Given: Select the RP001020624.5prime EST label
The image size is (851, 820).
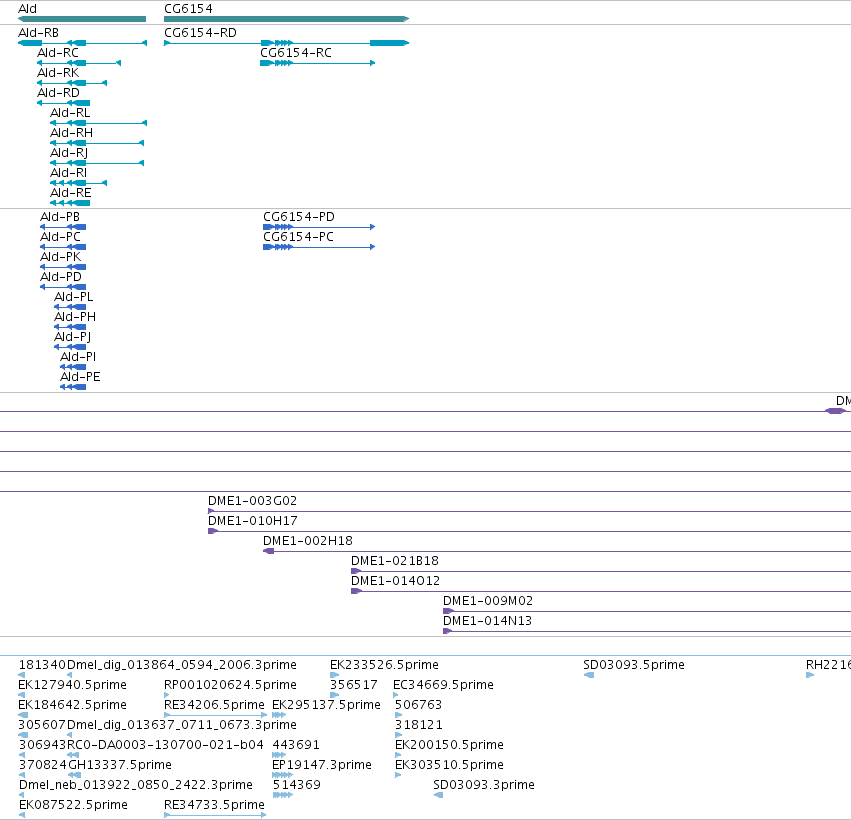Looking at the screenshot, I should [x=230, y=685].
